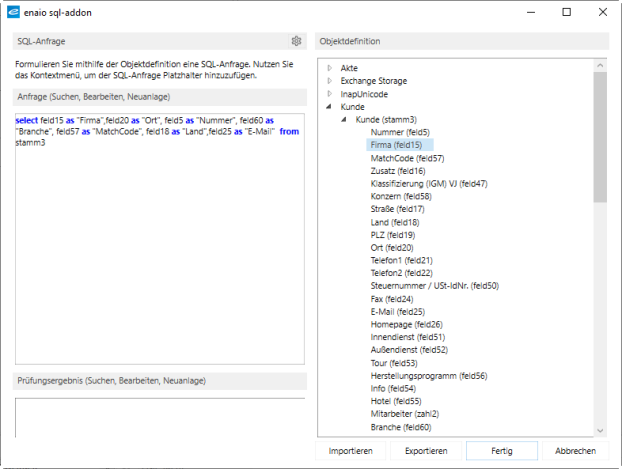Viewport: 622px width, 469px height.
Task: Collapse the Kunde (stamm3) node
Action: [345, 120]
